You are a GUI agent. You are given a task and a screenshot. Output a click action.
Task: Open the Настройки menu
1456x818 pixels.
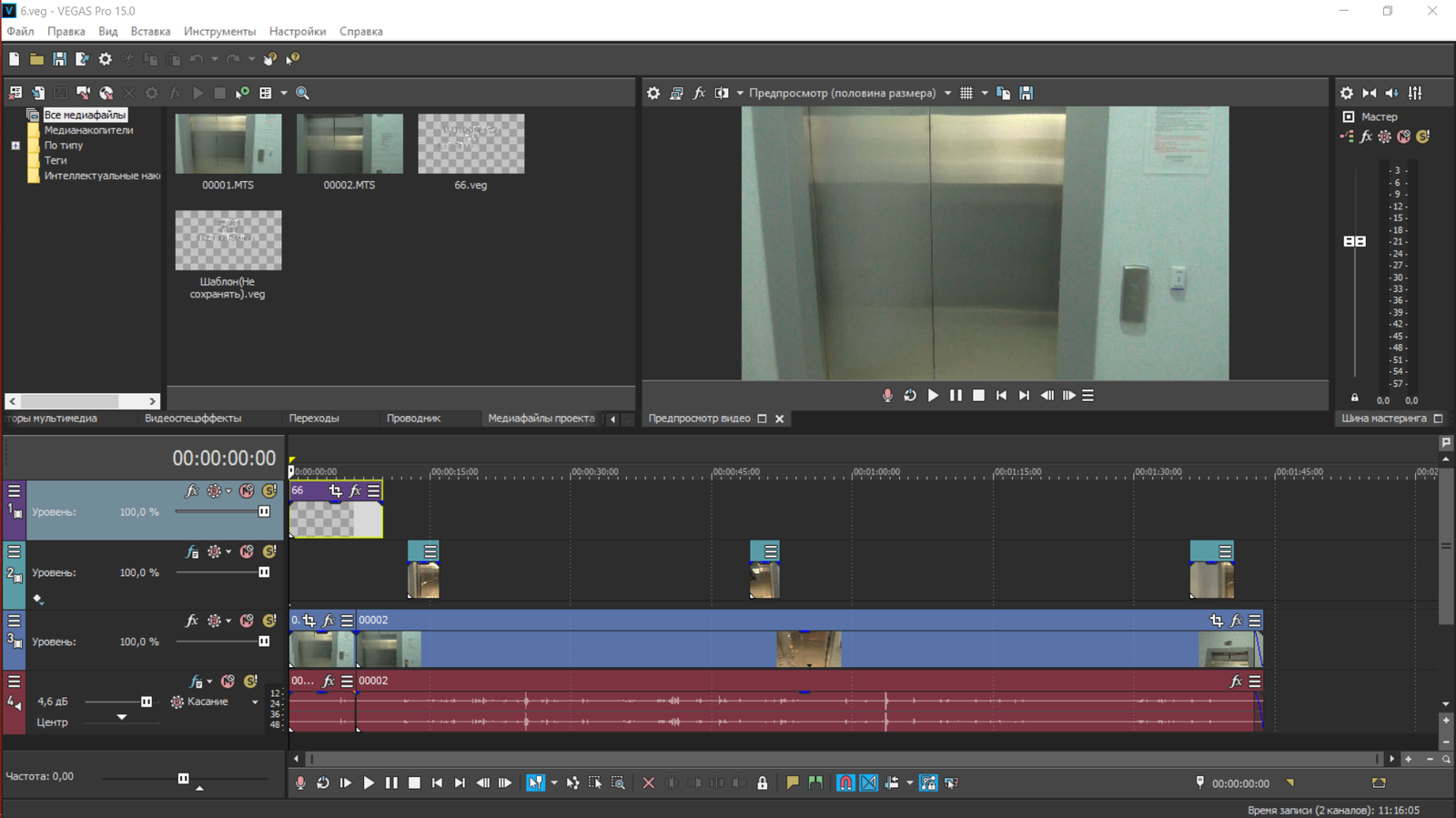(298, 31)
